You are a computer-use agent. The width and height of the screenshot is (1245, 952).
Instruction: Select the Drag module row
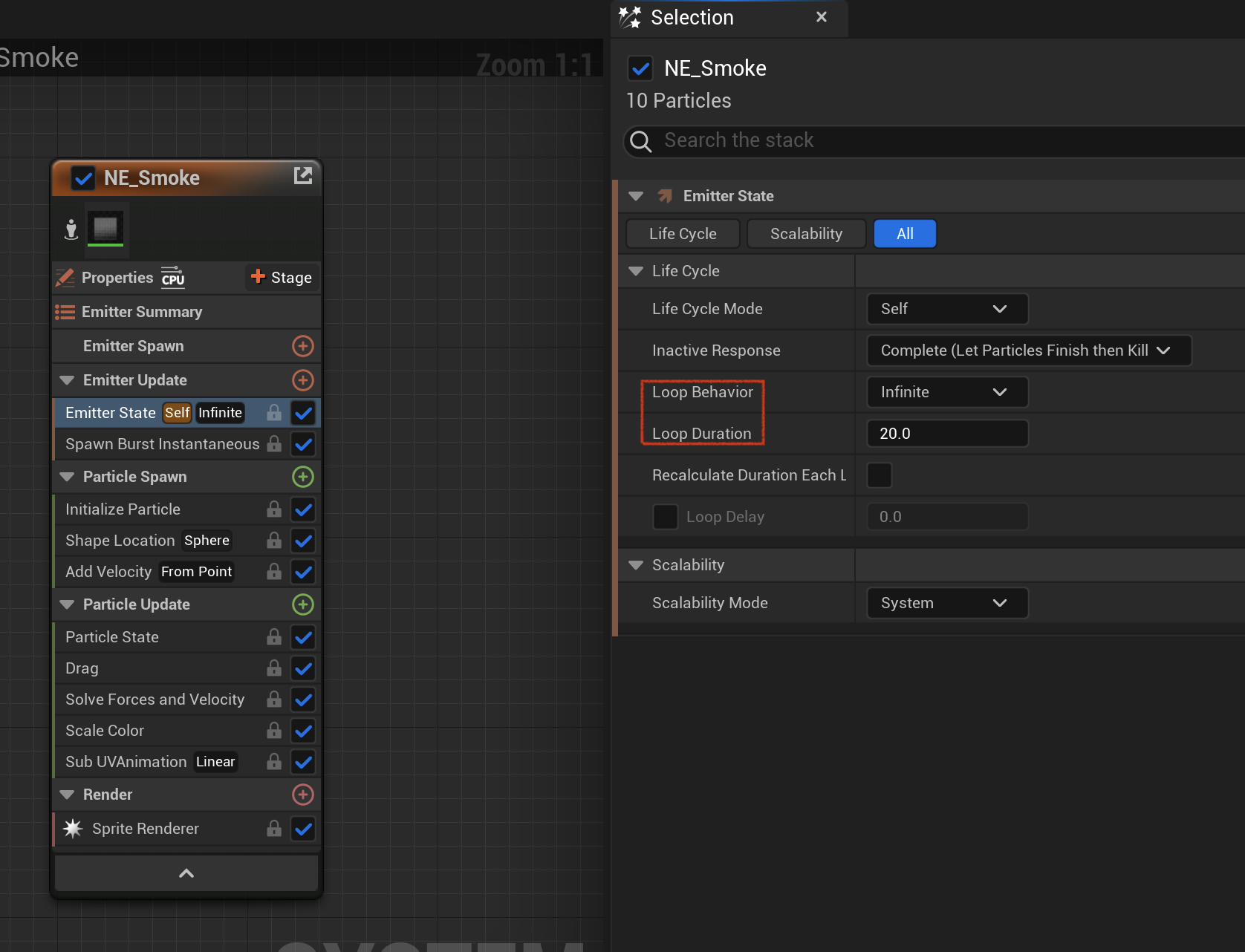[x=186, y=668]
